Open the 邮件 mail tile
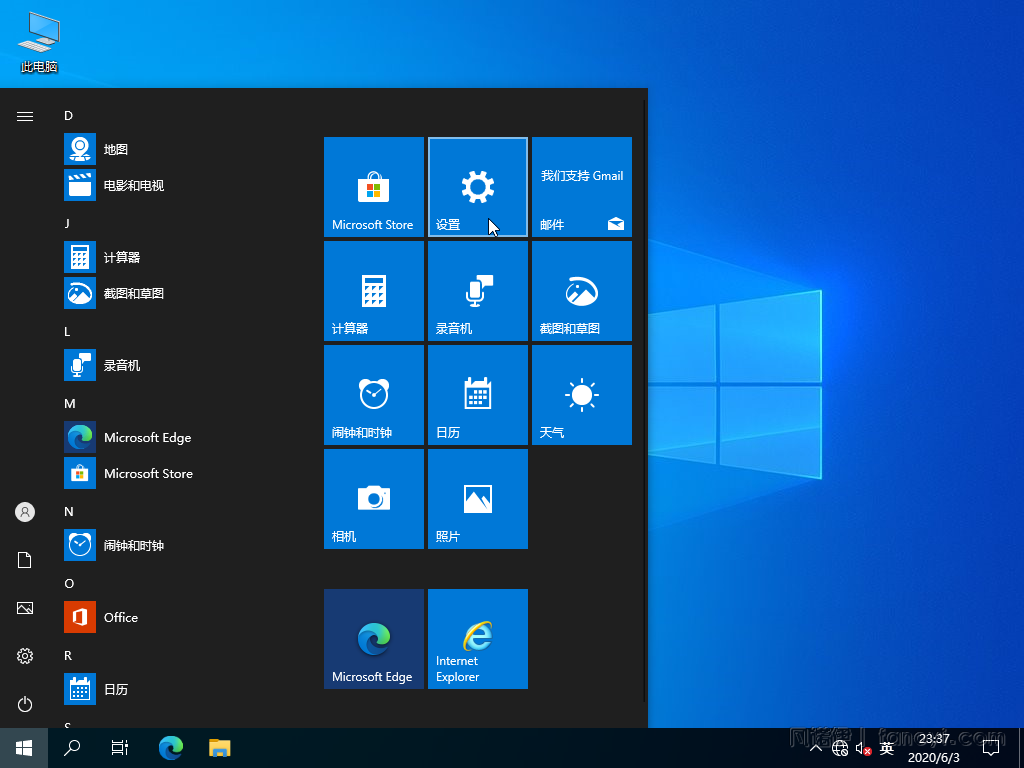The image size is (1024, 768). point(581,187)
